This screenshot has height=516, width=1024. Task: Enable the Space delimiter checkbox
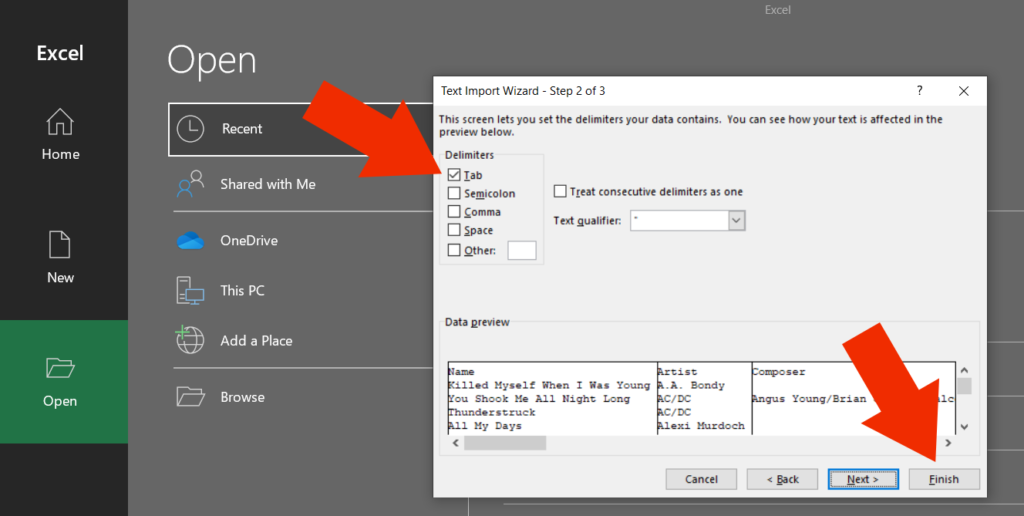(x=454, y=230)
